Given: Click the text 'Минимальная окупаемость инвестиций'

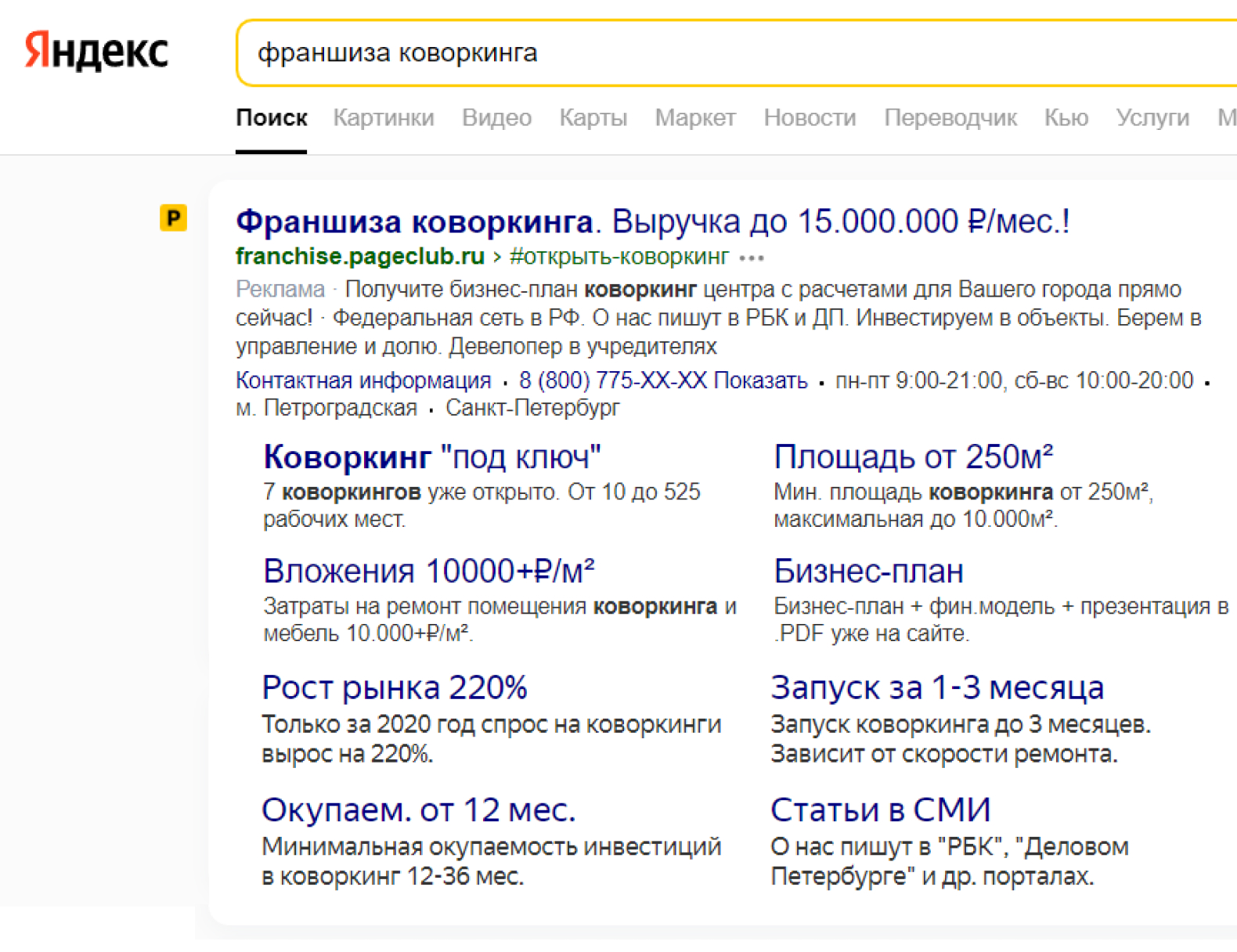Looking at the screenshot, I should coord(491,846).
